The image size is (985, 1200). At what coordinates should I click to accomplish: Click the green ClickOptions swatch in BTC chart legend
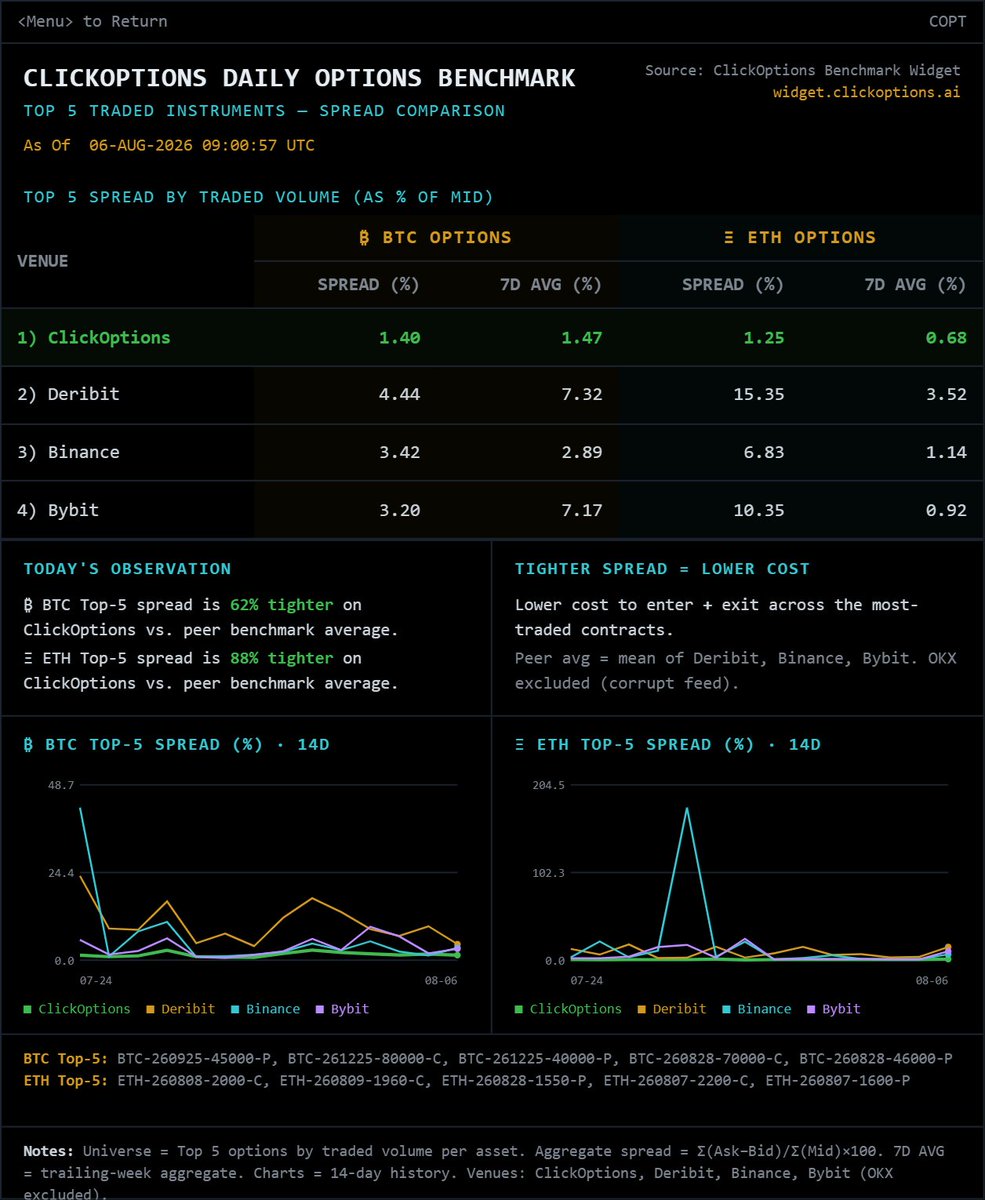[x=28, y=1009]
